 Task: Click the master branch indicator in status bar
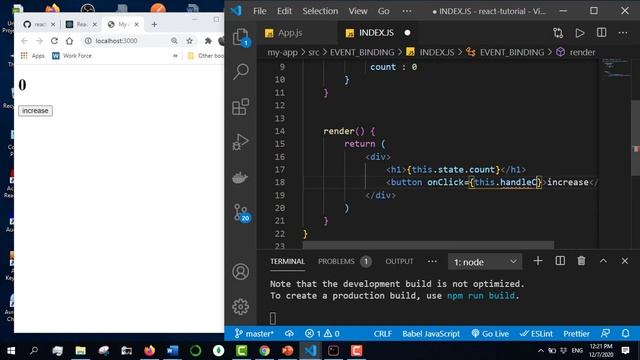254,333
